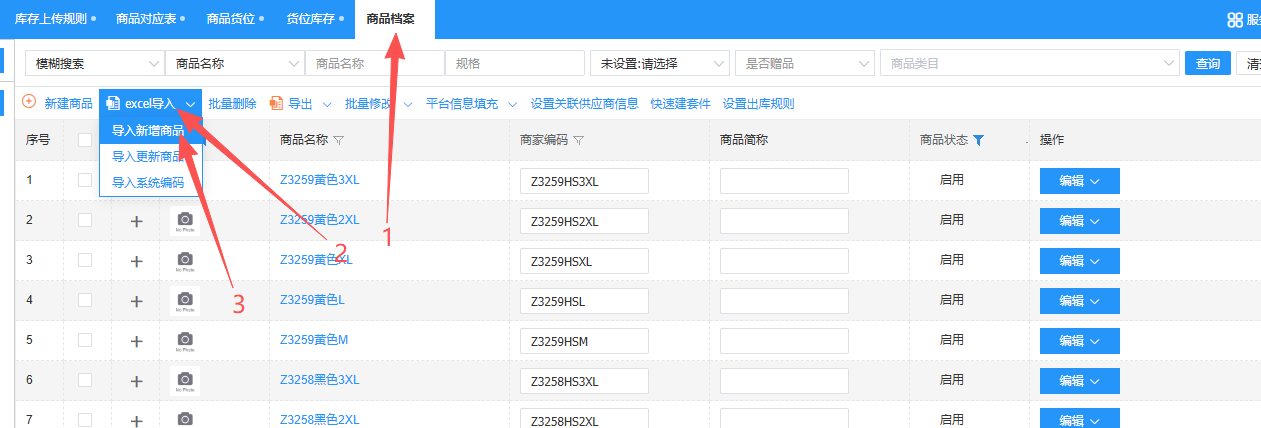Click the empty 商品简称 field in row 1

click(x=784, y=181)
